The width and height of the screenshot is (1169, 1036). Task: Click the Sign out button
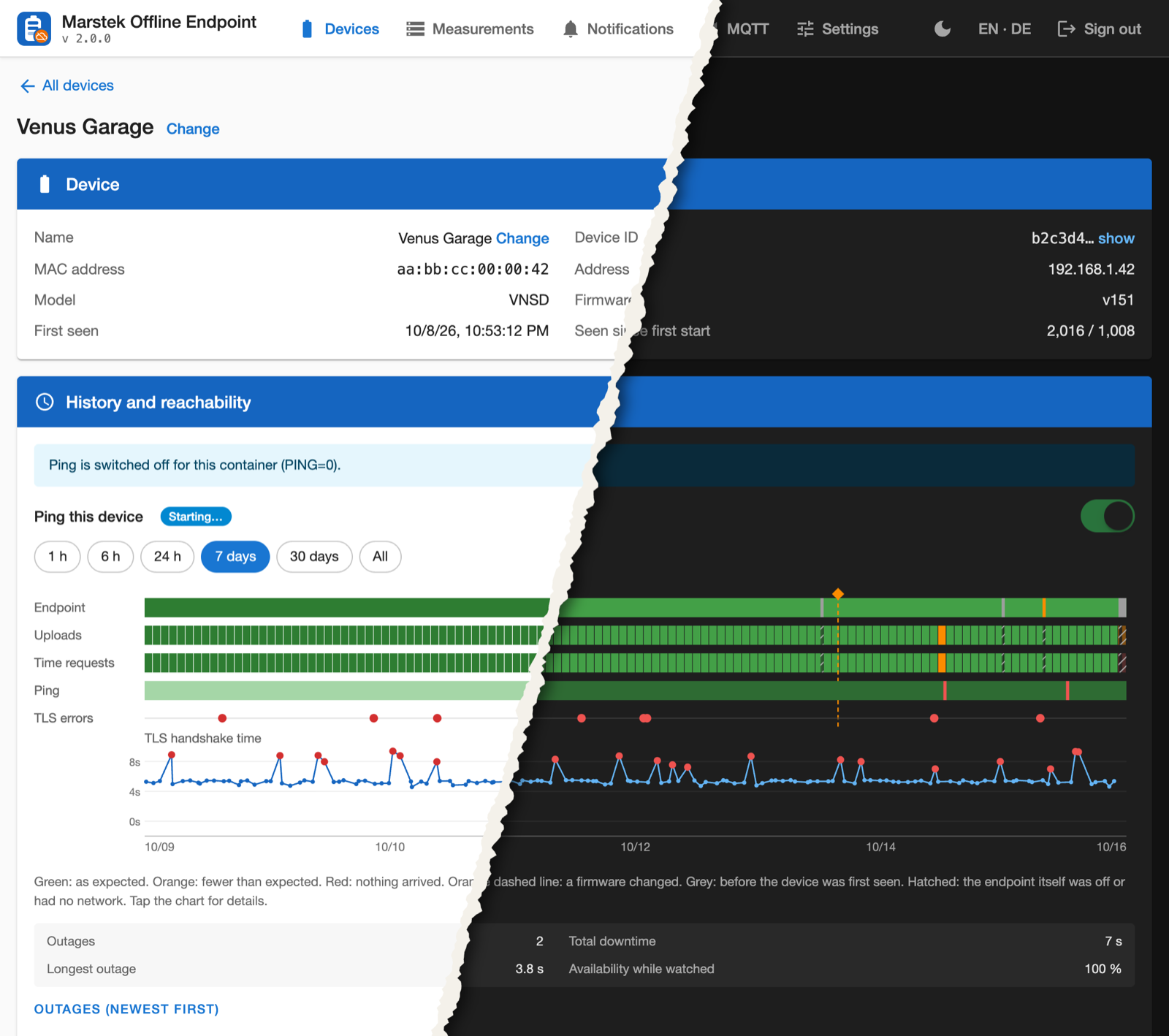pyautogui.click(x=1100, y=29)
